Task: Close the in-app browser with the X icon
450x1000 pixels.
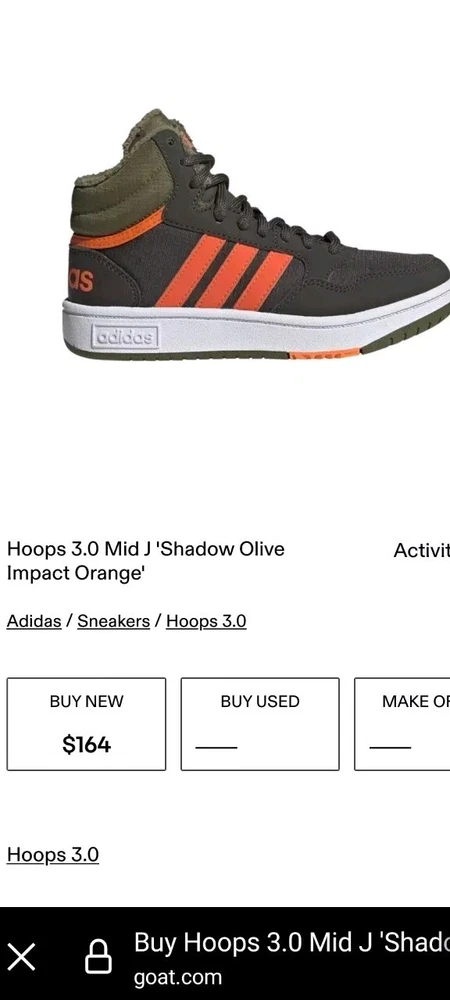Action: (21, 957)
